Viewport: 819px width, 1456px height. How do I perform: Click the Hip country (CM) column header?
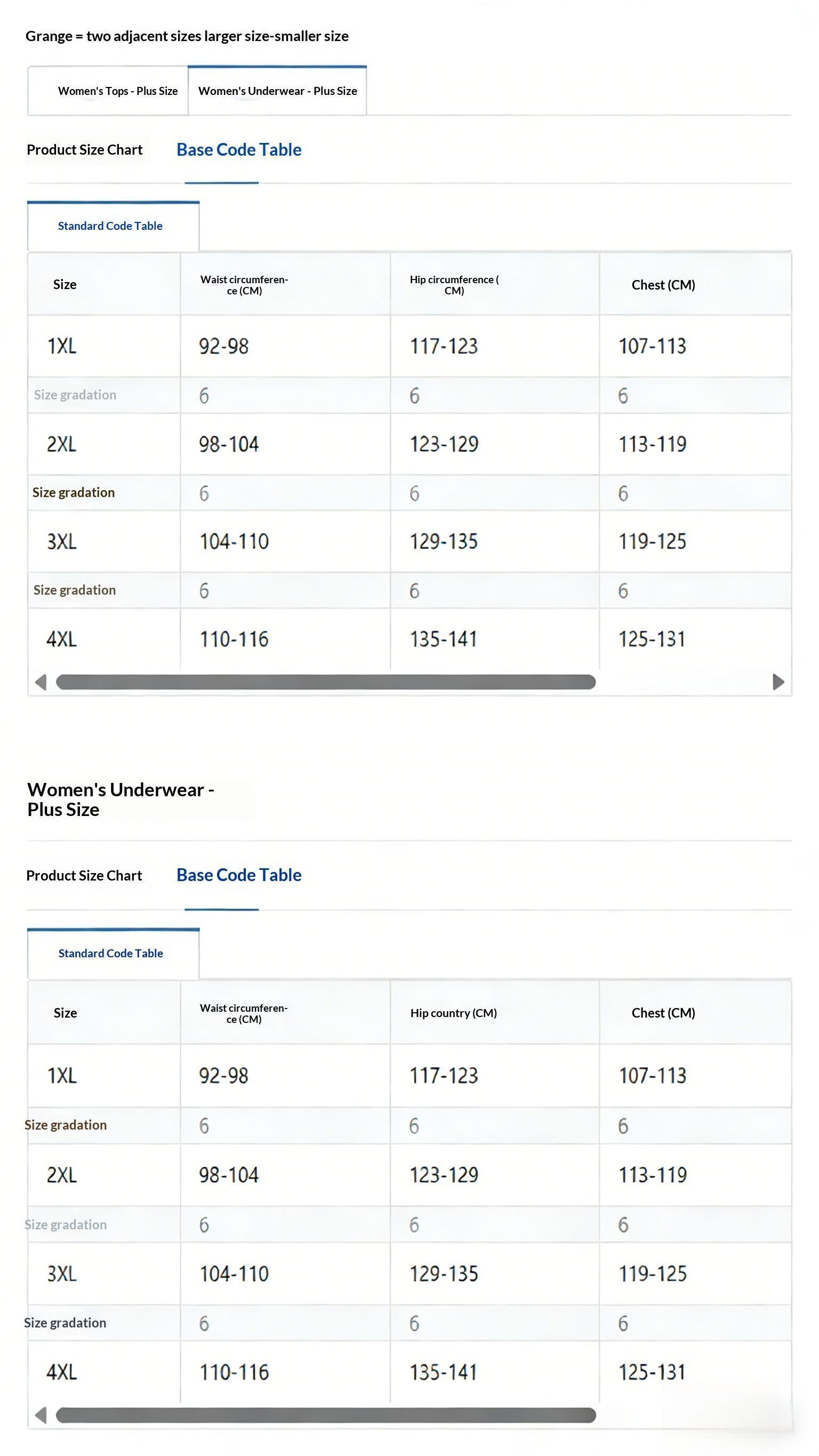pyautogui.click(x=453, y=1013)
